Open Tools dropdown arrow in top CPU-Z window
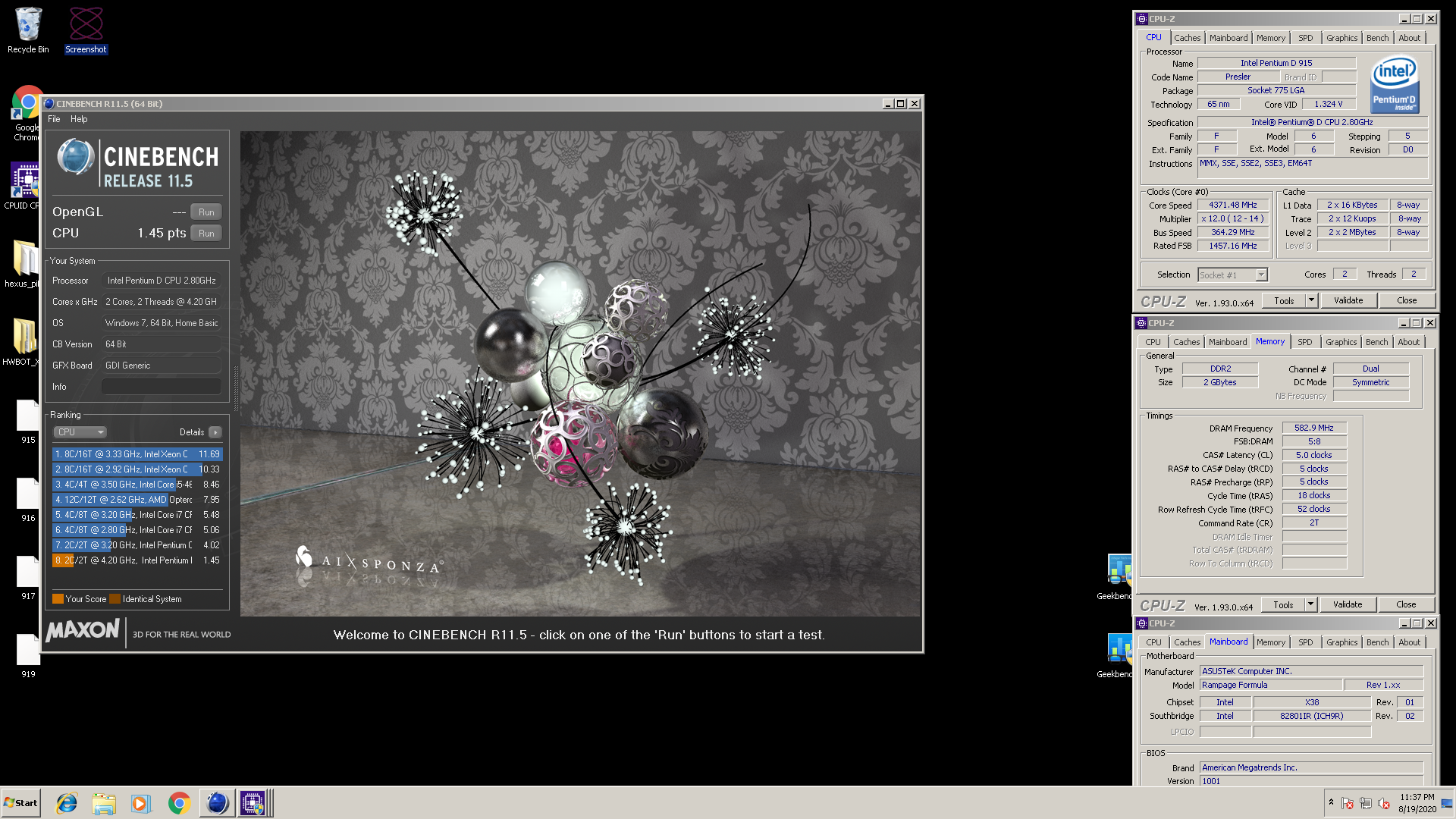 tap(1311, 300)
